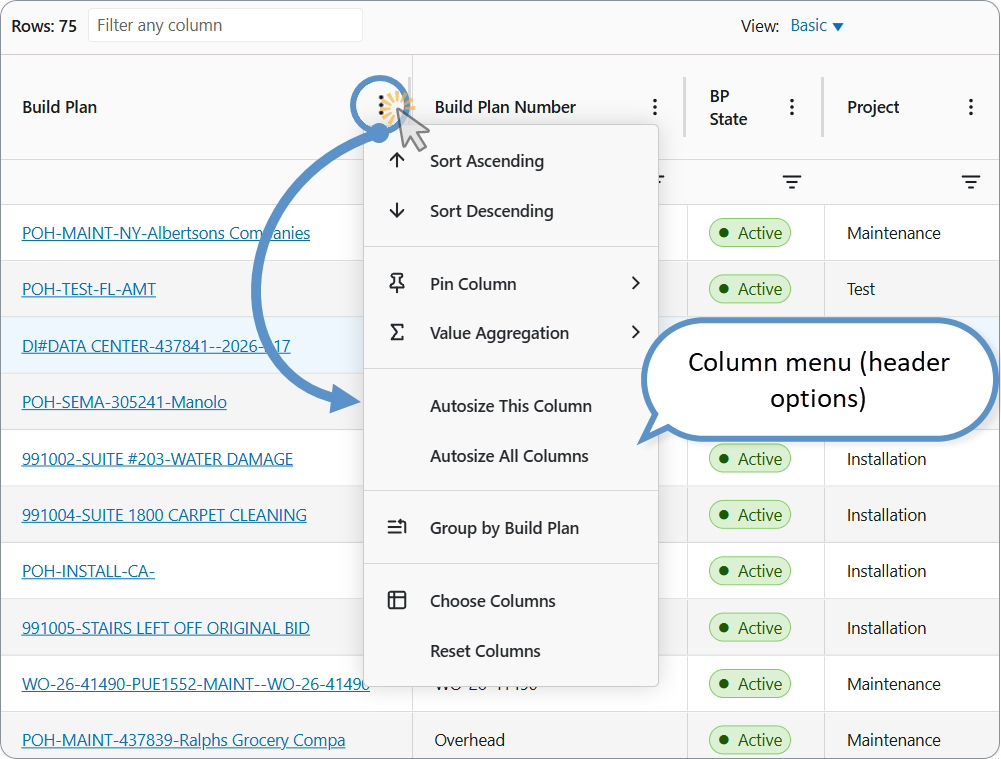Choose Sort Descending from the column menu
This screenshot has width=1001, height=759.
511,211
